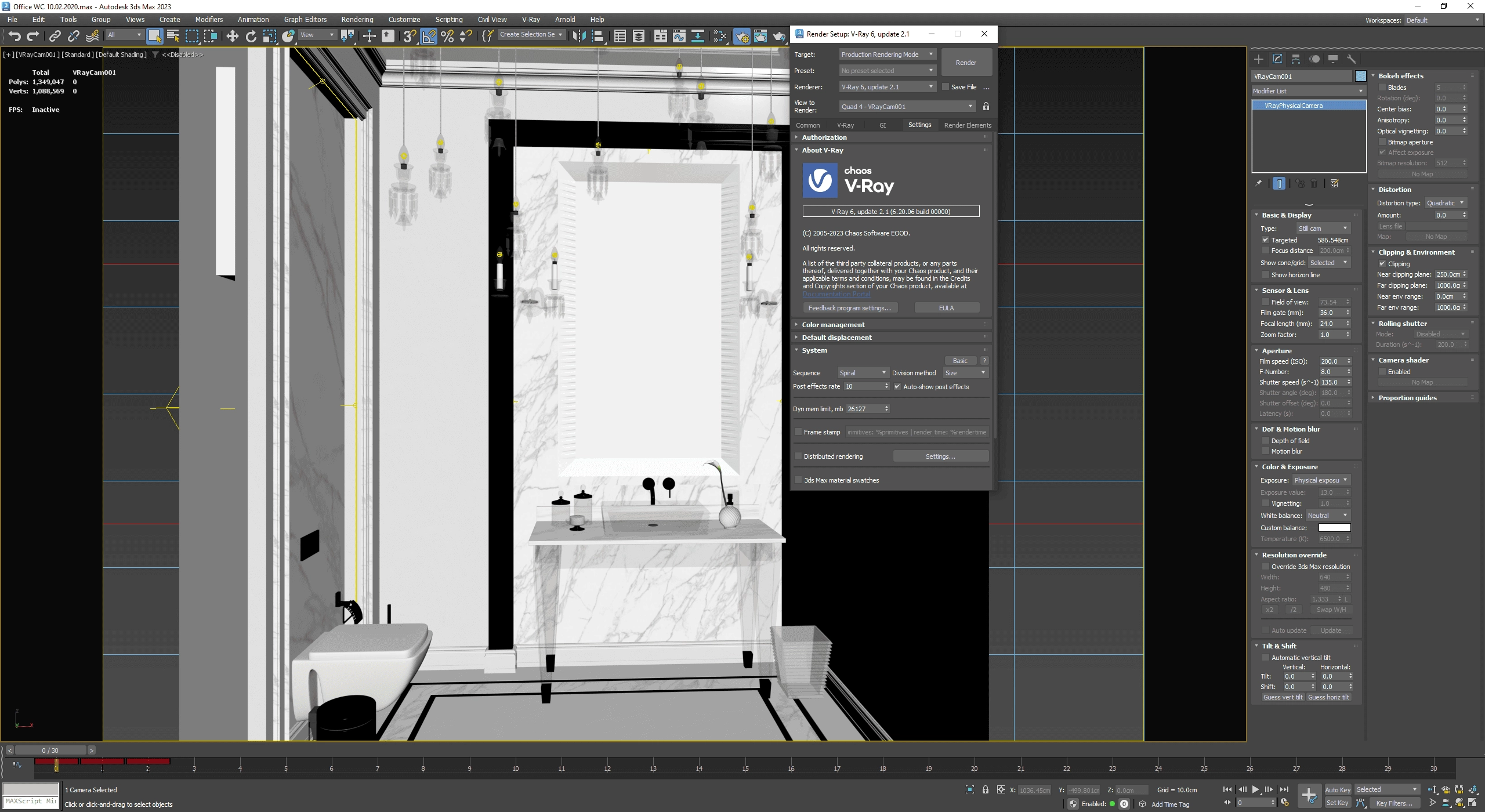The width and height of the screenshot is (1485, 812).
Task: Enable Show horizon line checkbox
Action: pyautogui.click(x=1266, y=275)
